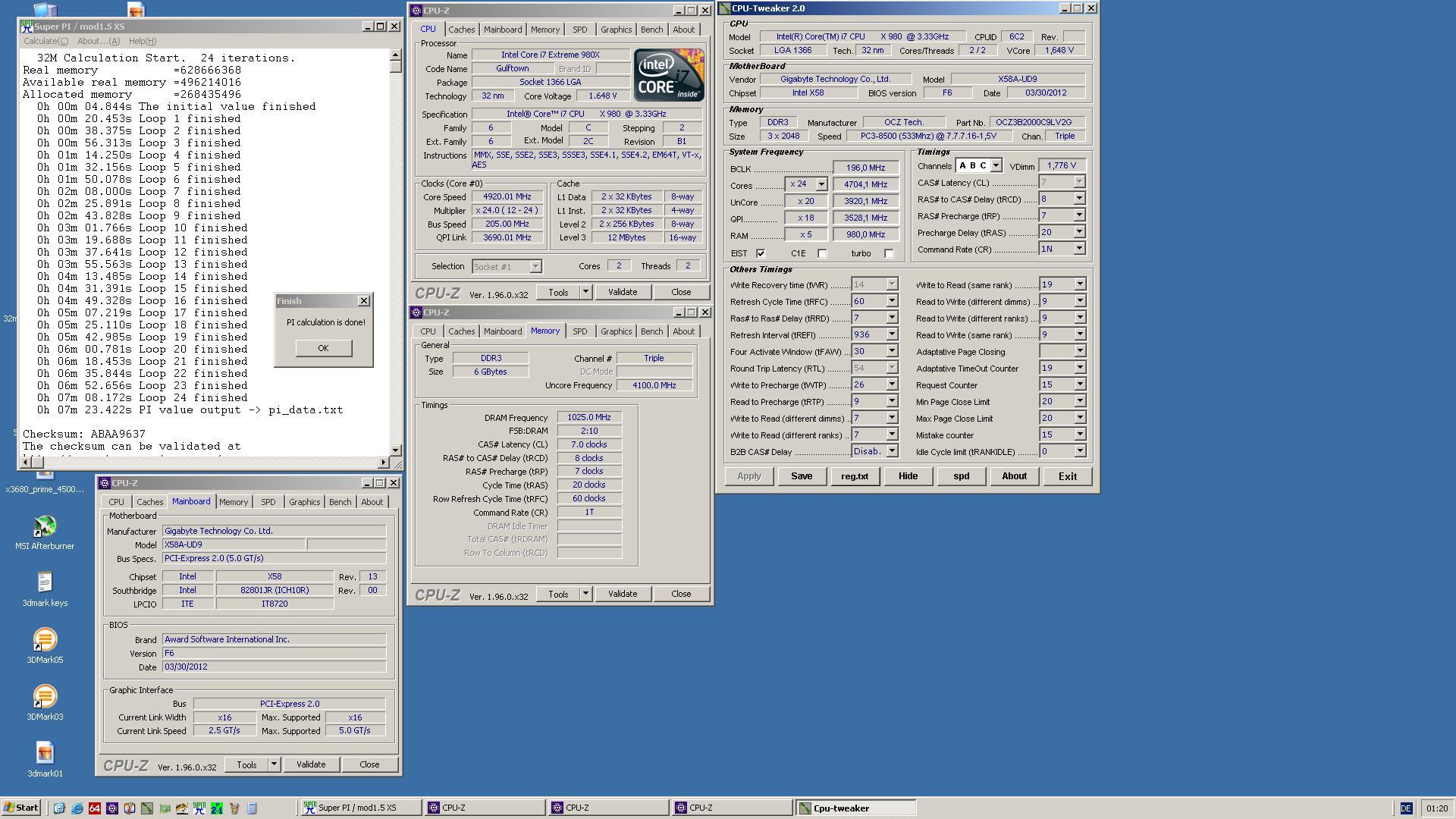Open the memory Channels A B C dropdown

tap(996, 165)
